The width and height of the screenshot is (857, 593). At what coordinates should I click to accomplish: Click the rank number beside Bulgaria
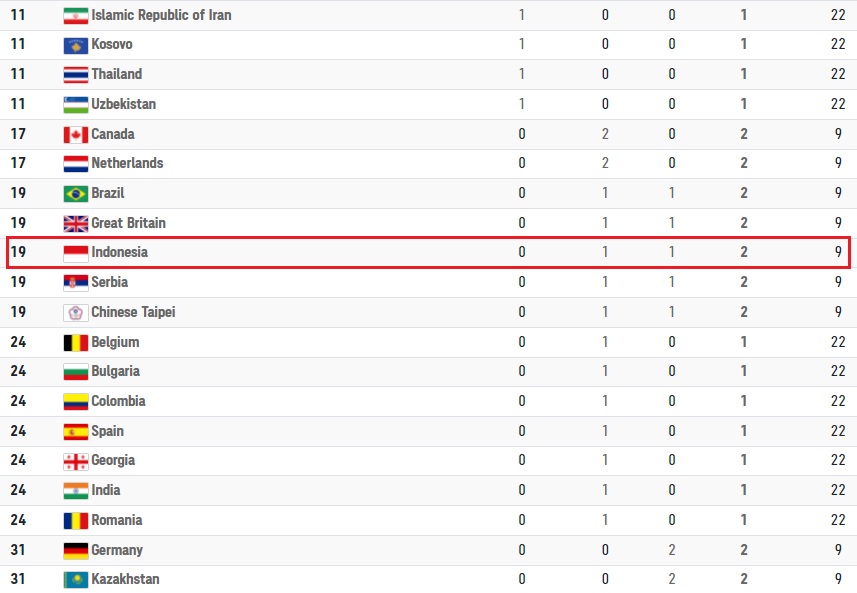click(x=18, y=371)
